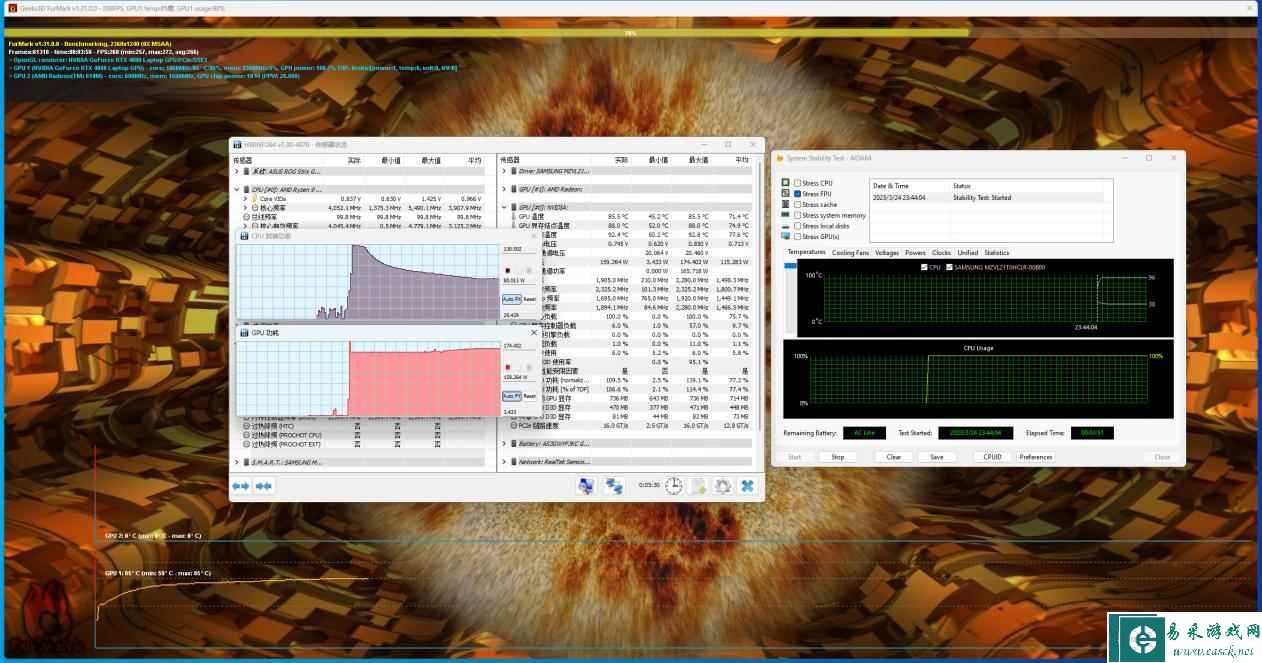Screen dimensions: 1262x663
Task: Expand S.M.A.R.T.: SAMSUNG node
Action: tap(236, 462)
